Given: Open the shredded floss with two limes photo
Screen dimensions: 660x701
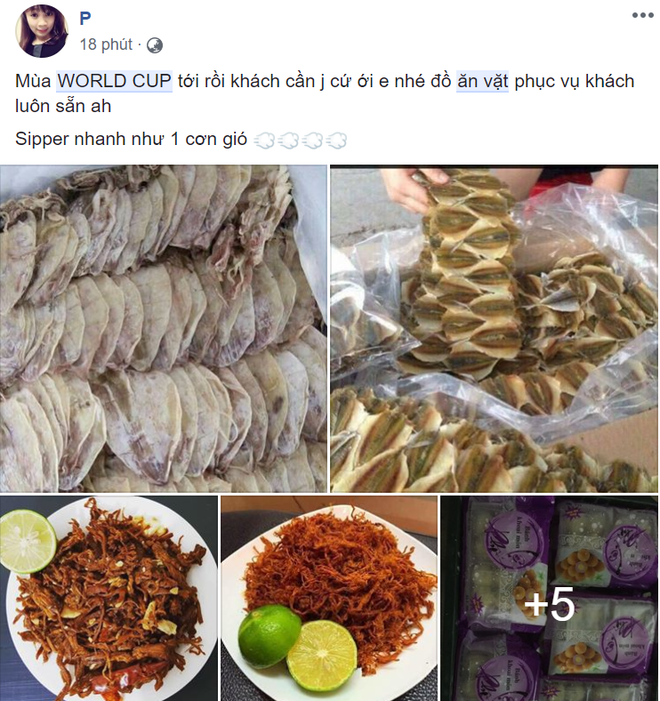Looking at the screenshot, I should (x=329, y=598).
